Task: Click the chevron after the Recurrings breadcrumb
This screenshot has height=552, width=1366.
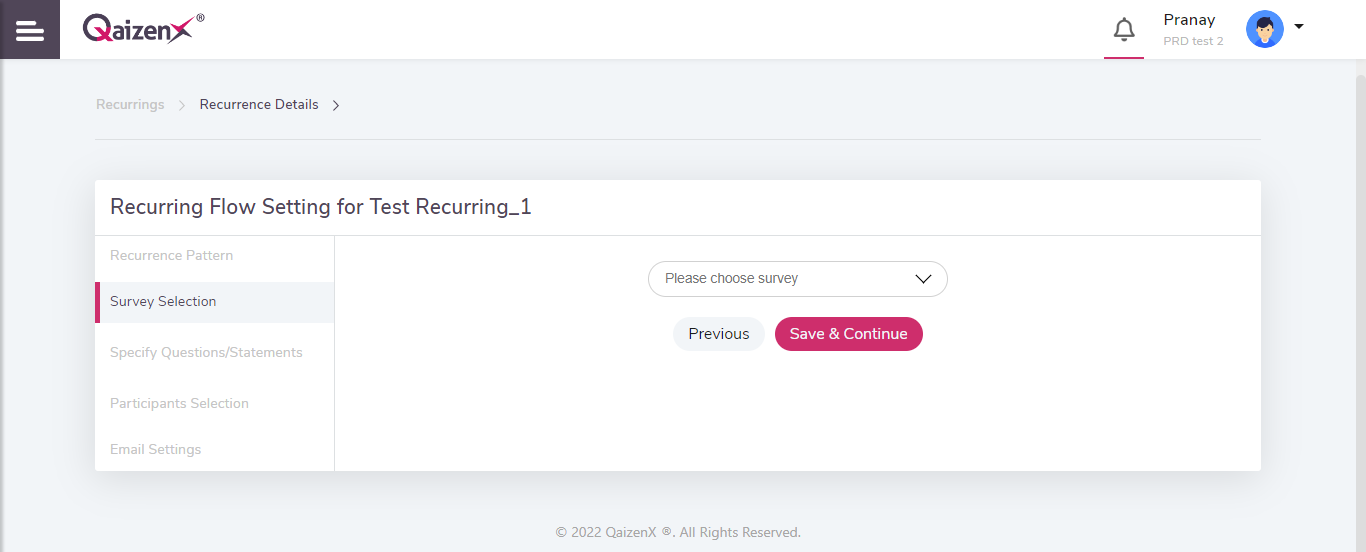Action: (x=182, y=105)
